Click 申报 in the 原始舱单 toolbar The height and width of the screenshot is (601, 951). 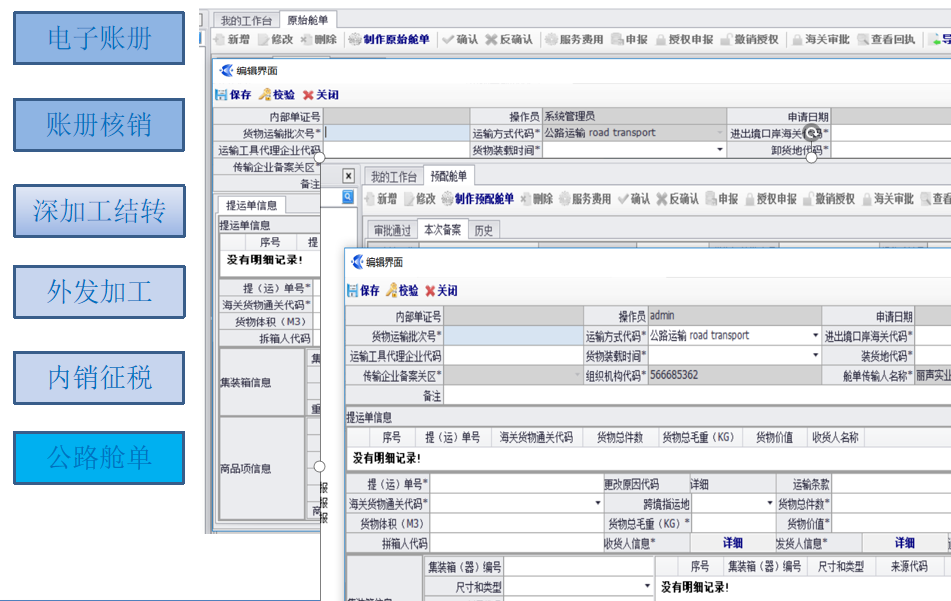630,39
